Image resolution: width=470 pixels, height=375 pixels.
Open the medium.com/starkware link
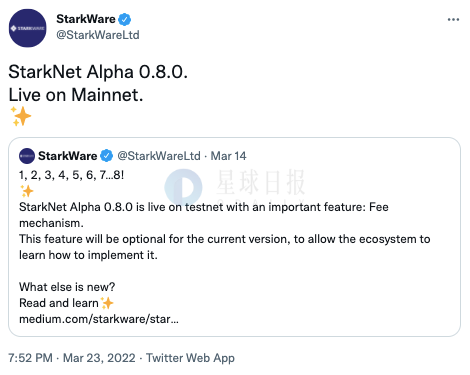tap(99, 319)
